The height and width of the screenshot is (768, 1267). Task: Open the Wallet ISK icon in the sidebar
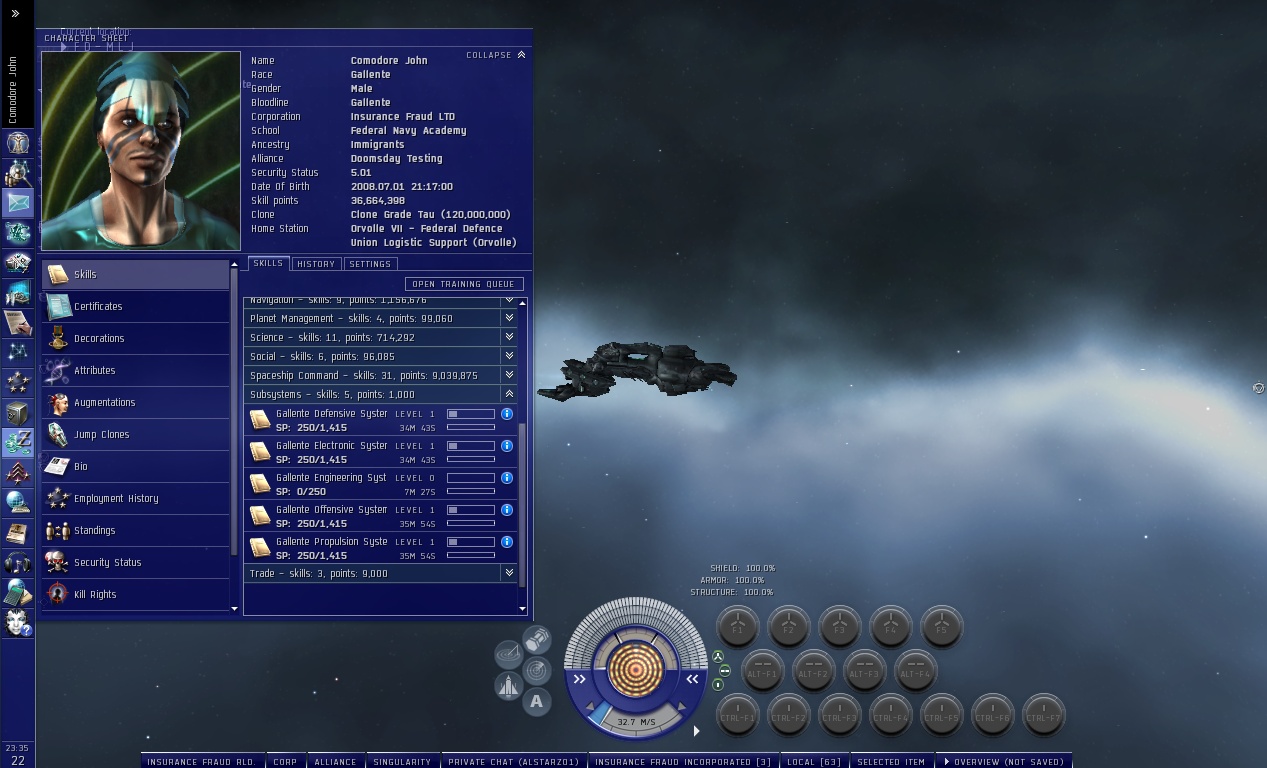click(x=17, y=442)
